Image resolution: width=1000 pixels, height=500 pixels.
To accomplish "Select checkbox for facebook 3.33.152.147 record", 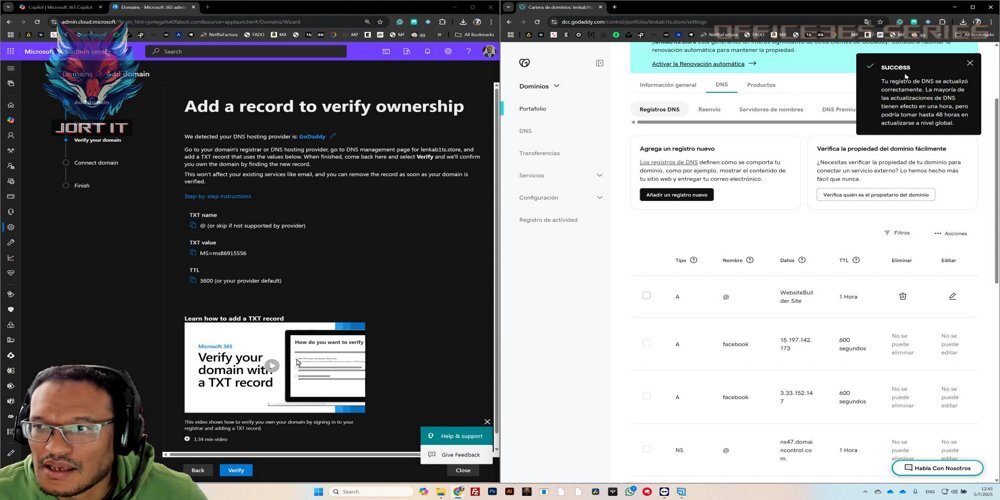I will 646,396.
